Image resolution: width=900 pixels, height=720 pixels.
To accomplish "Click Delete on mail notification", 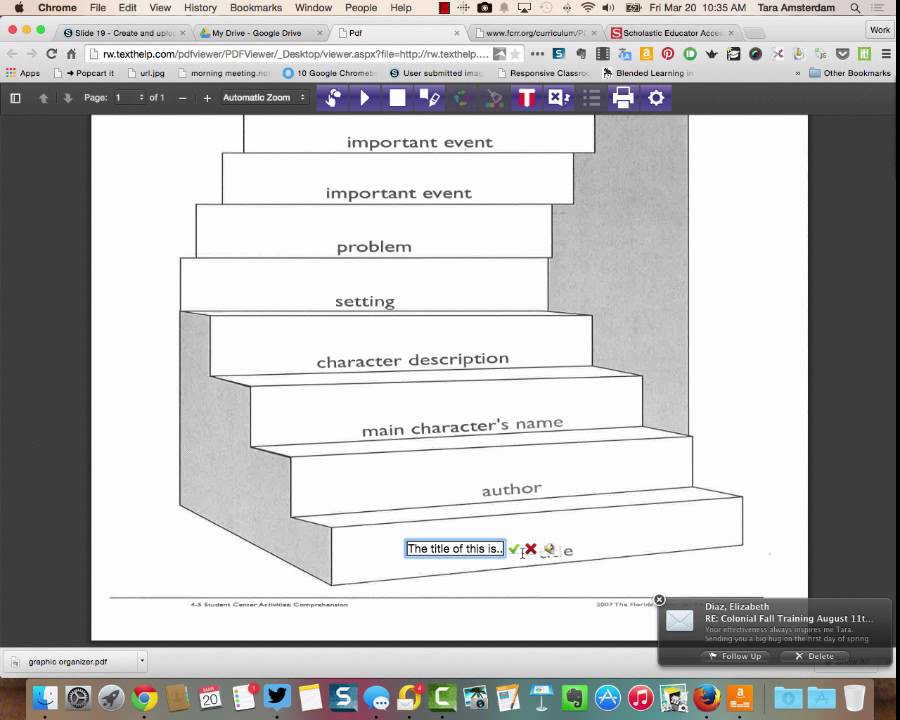I will (x=814, y=656).
